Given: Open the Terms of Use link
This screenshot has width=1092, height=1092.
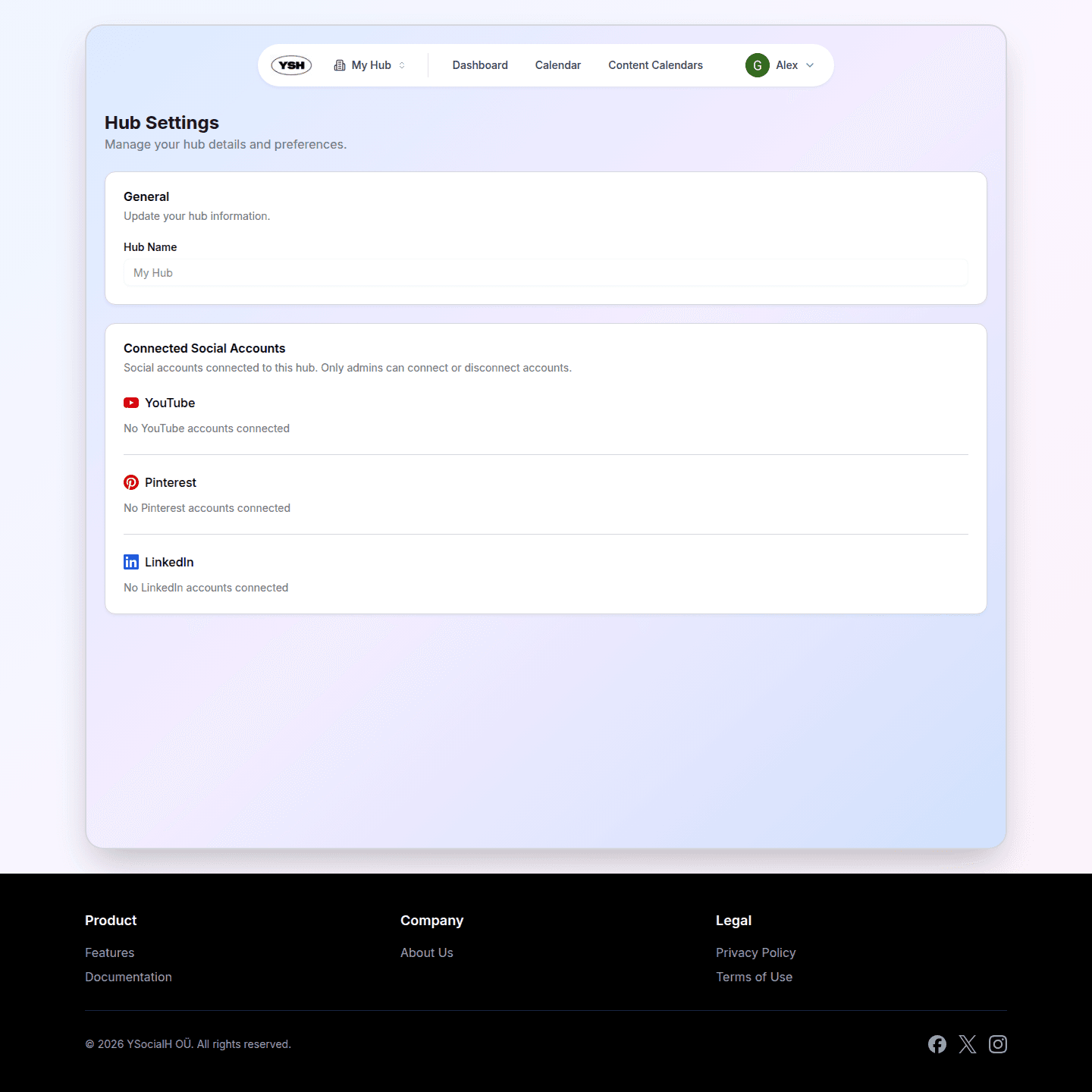Looking at the screenshot, I should (754, 977).
